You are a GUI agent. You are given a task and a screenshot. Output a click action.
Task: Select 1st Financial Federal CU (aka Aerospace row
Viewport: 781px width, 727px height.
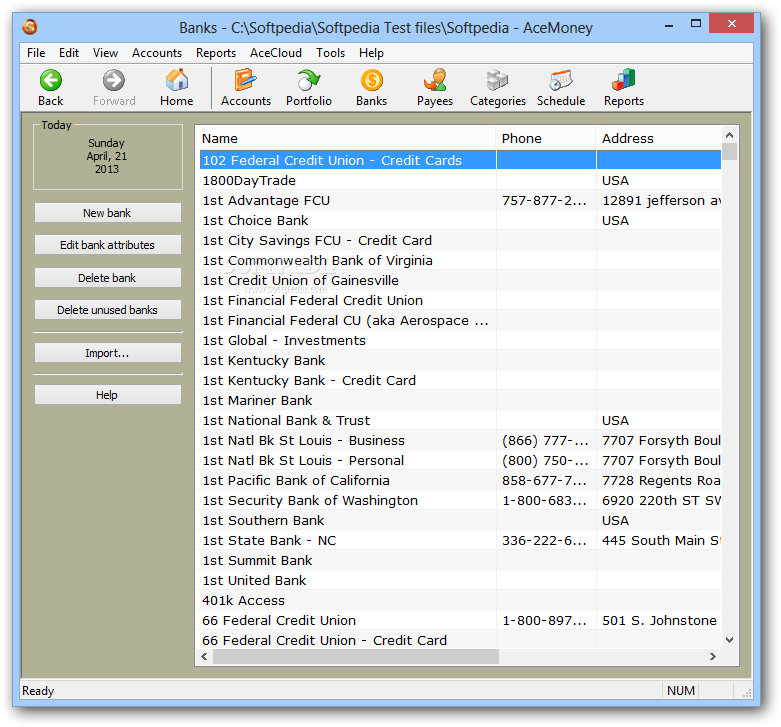coord(459,320)
